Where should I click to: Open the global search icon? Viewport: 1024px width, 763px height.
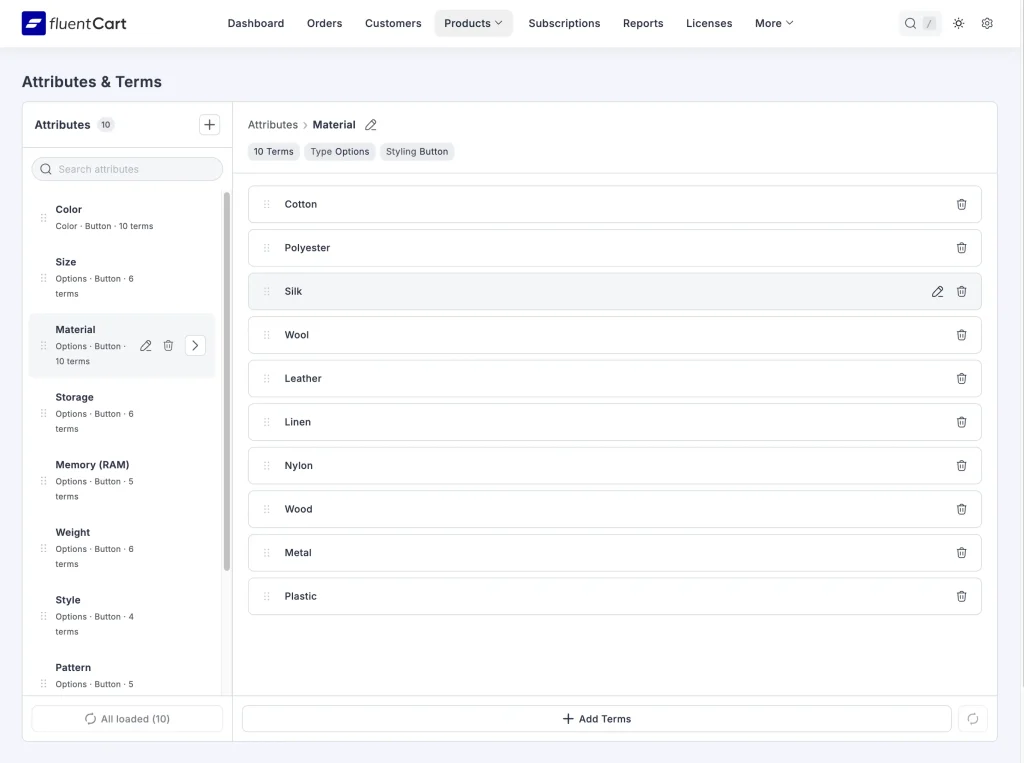910,24
